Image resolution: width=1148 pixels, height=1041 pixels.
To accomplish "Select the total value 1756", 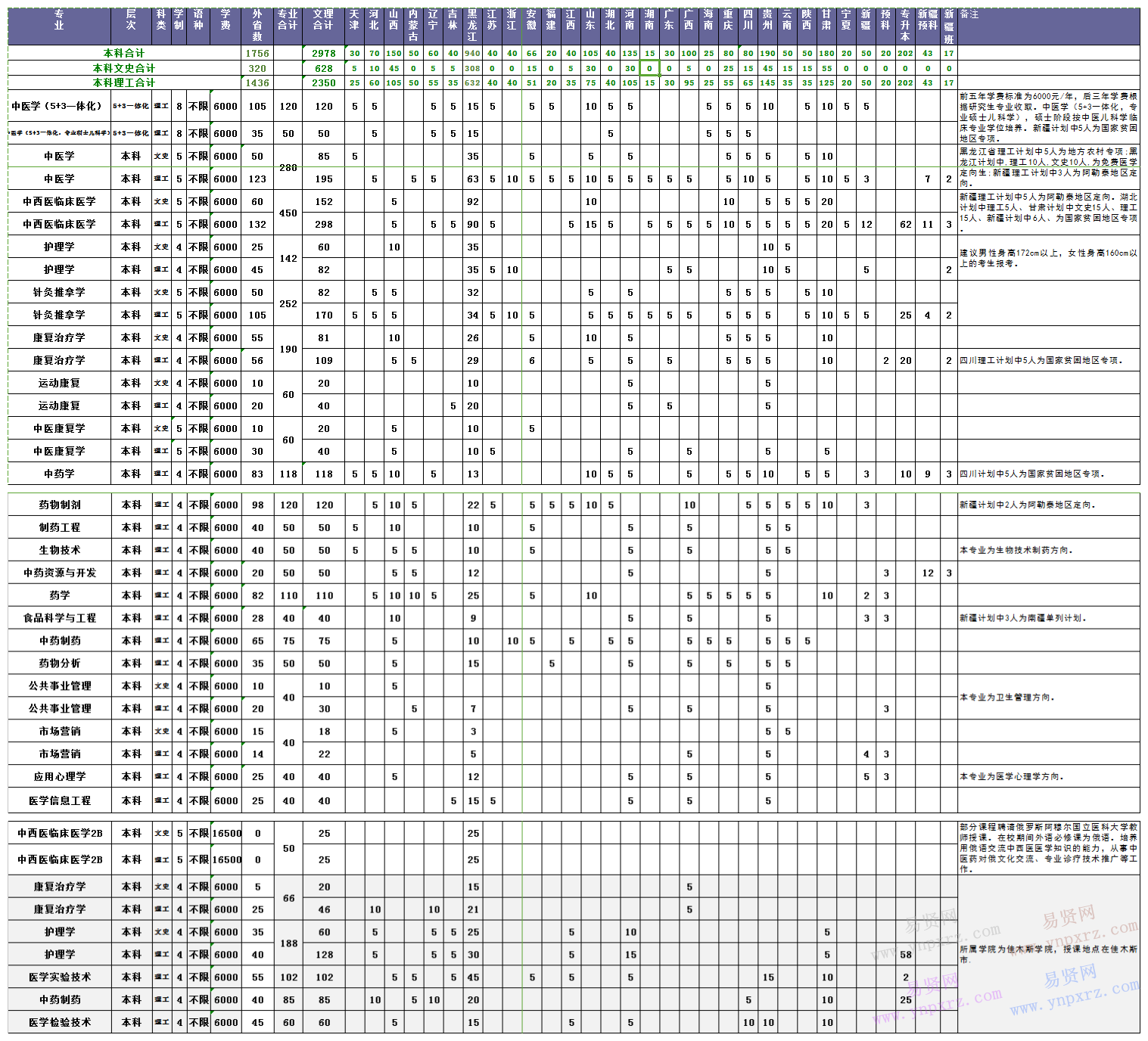I will tap(257, 53).
